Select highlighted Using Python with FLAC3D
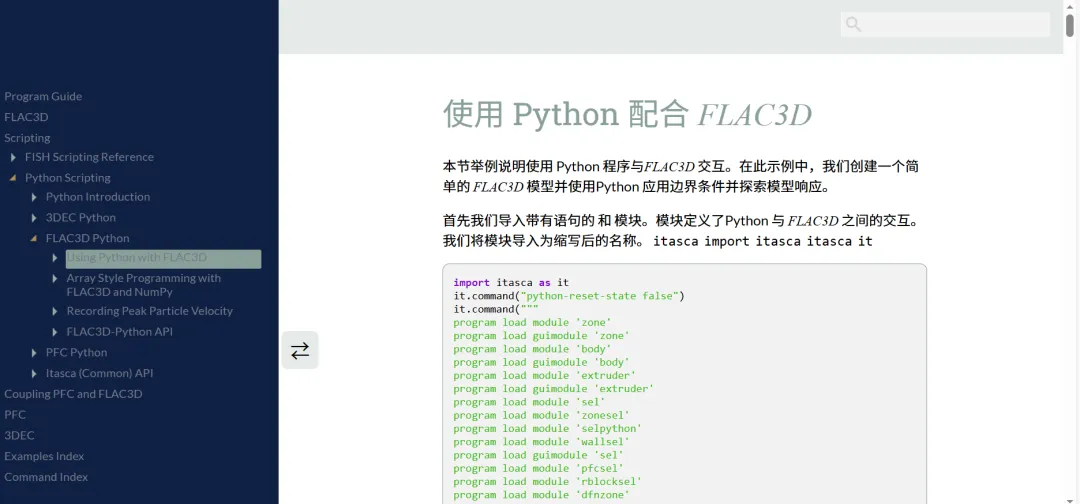Image resolution: width=1080 pixels, height=504 pixels. pyautogui.click(x=163, y=259)
